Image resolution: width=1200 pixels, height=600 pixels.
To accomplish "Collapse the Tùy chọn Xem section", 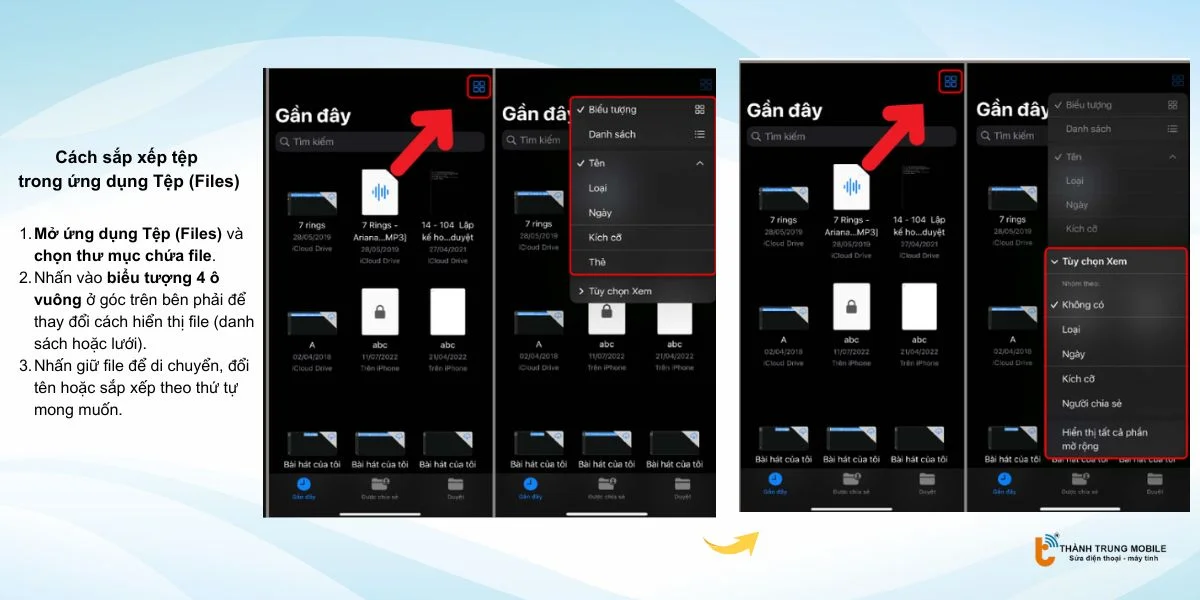I will click(x=1093, y=260).
